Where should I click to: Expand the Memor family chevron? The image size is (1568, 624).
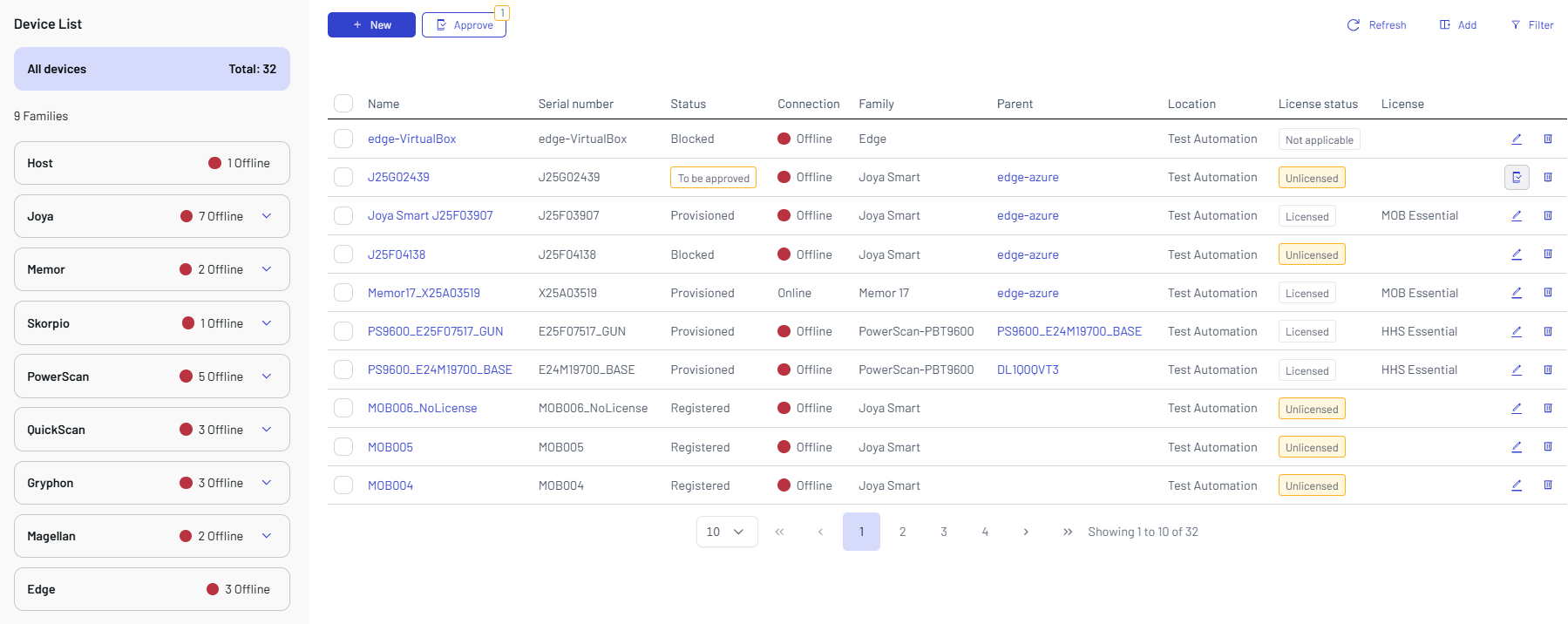tap(267, 269)
